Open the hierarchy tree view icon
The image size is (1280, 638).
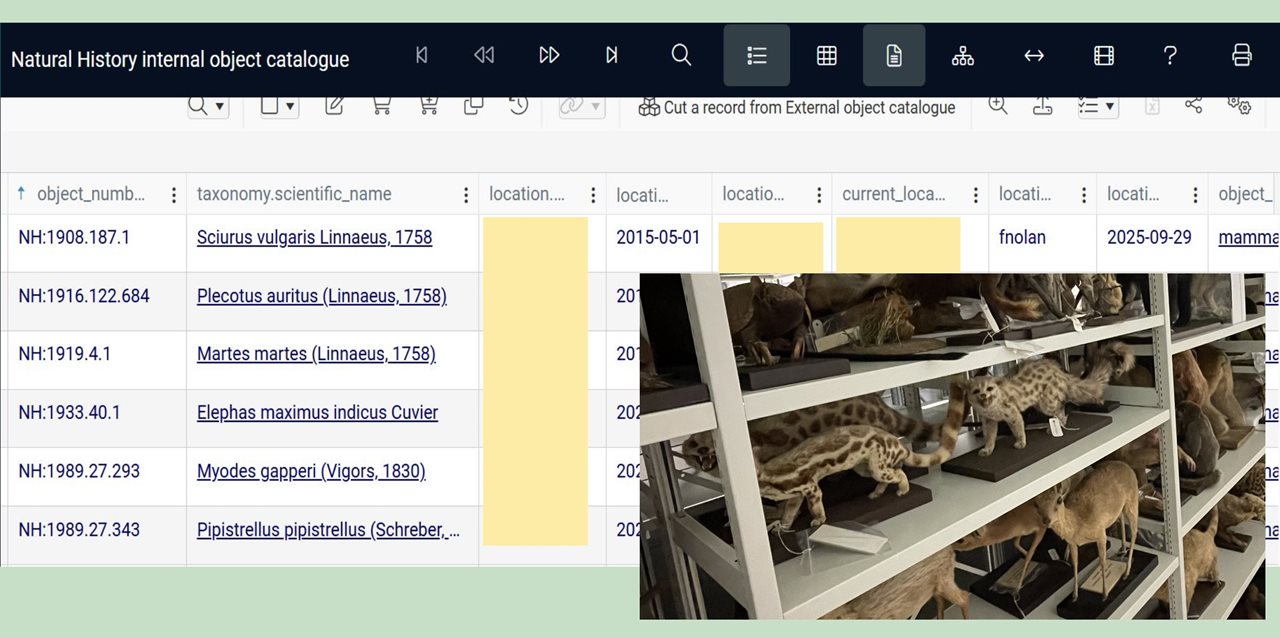963,56
